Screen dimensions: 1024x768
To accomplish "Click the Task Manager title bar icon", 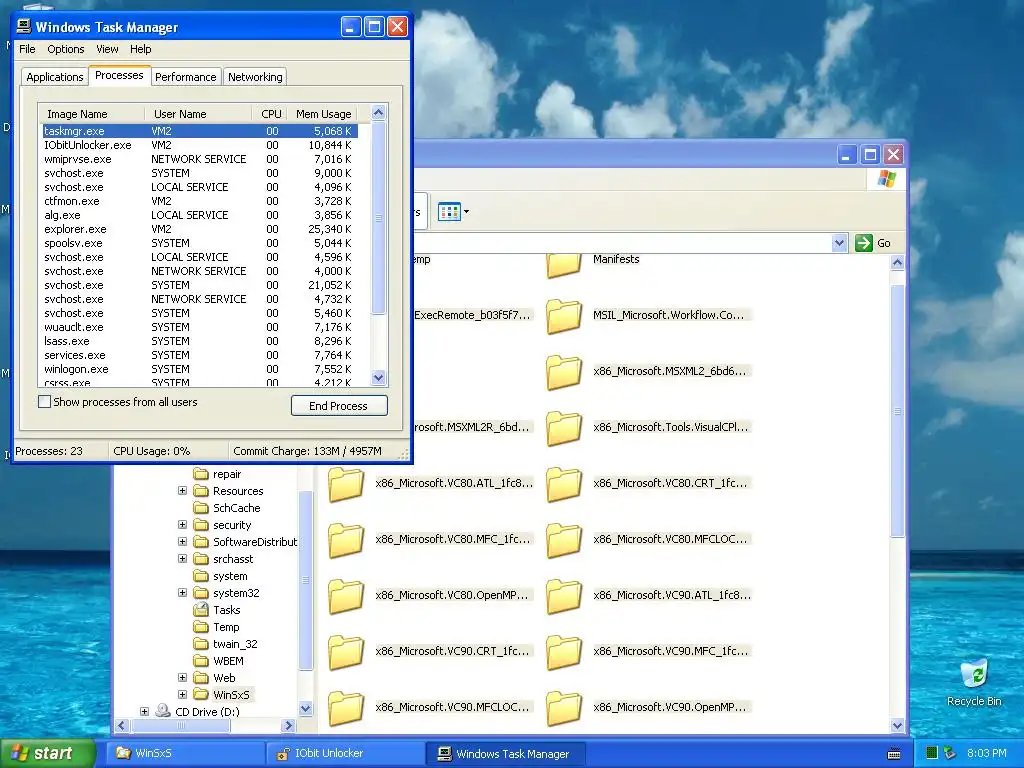I will point(24,26).
